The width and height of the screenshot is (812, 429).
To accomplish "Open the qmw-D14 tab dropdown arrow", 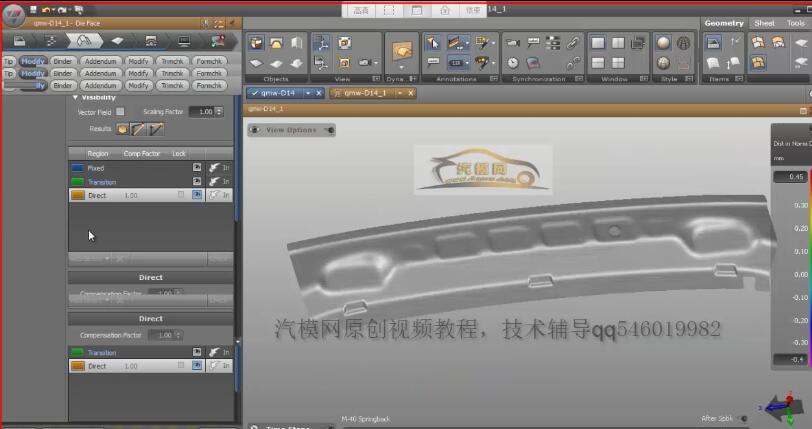I will [306, 92].
